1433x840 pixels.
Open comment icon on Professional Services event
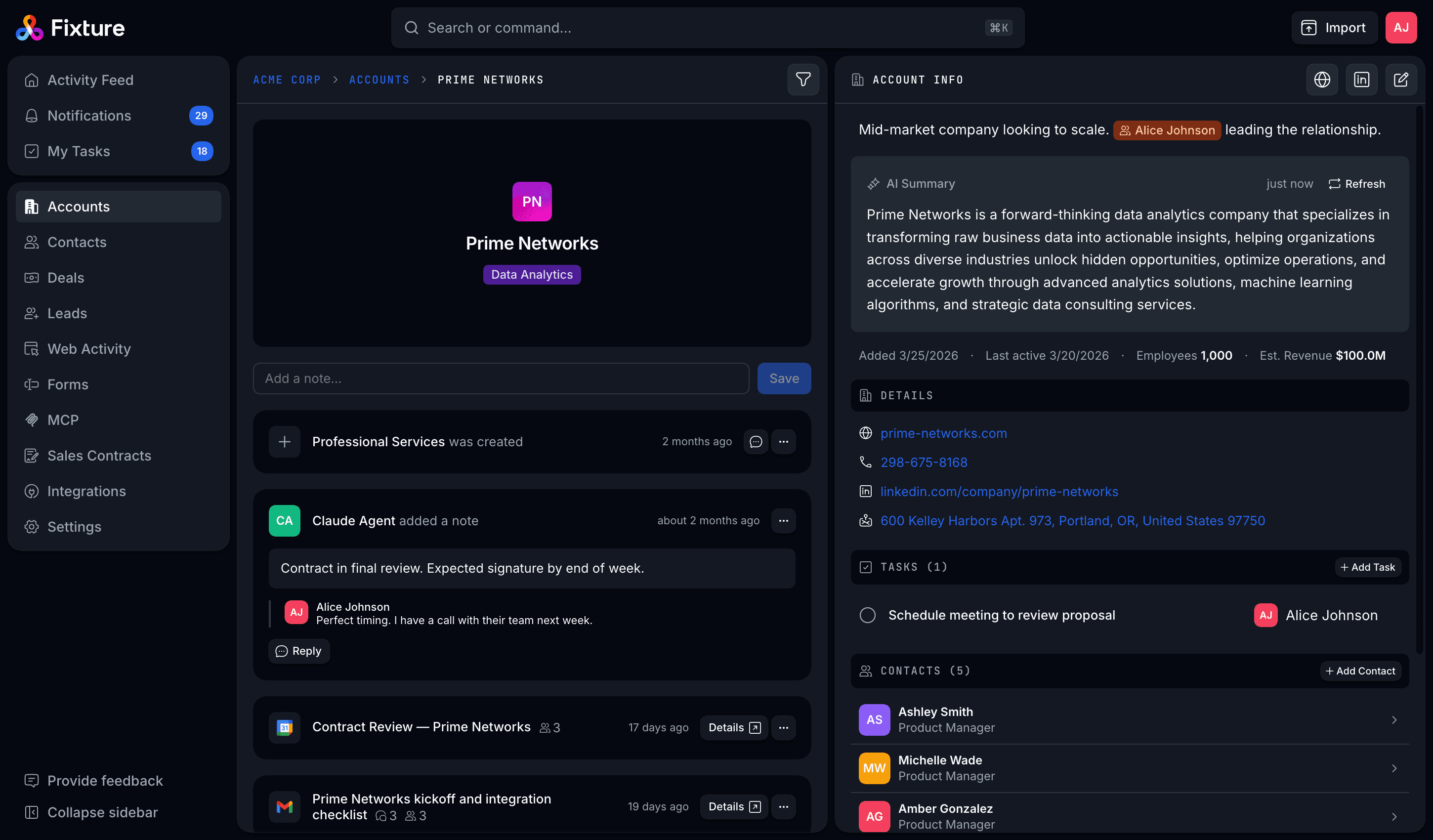click(x=755, y=441)
